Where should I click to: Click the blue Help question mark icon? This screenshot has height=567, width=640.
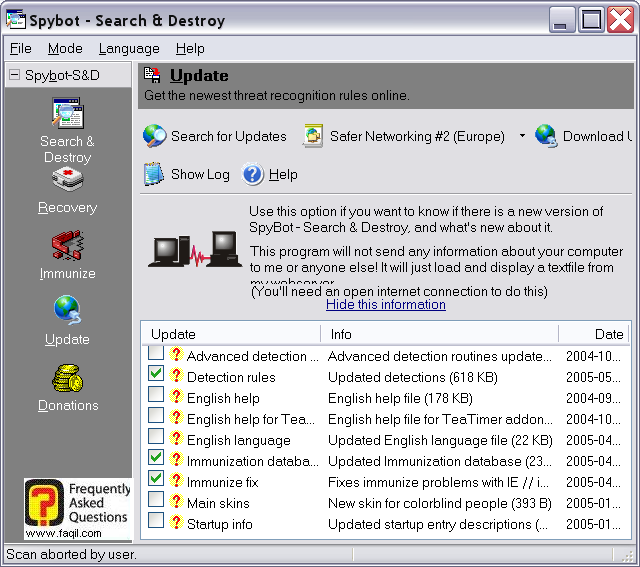(253, 174)
